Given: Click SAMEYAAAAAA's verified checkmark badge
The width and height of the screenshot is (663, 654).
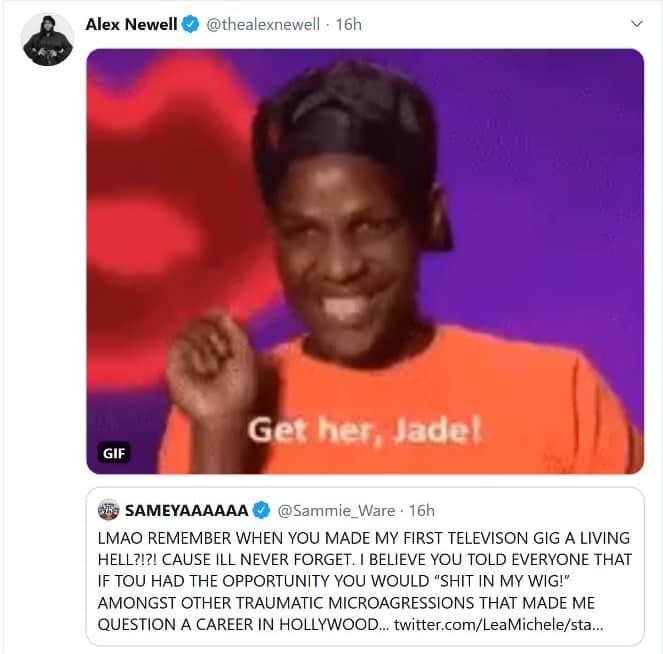Looking at the screenshot, I should [x=261, y=510].
